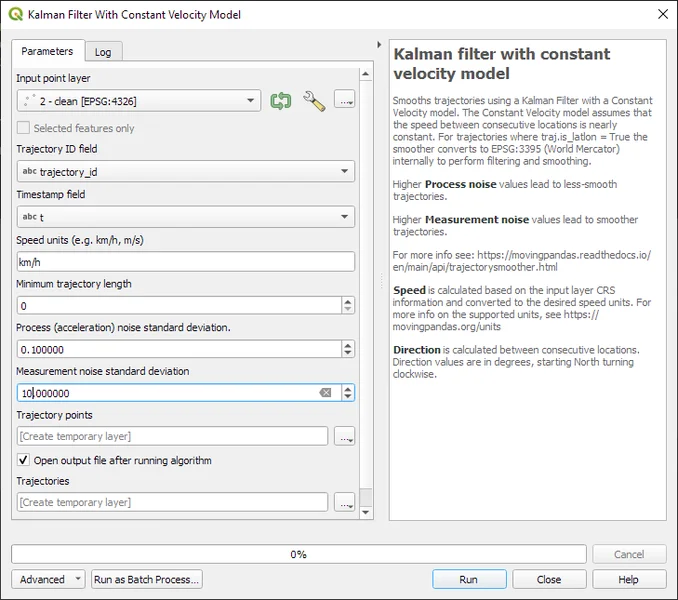Click the Cancel button

[x=629, y=554]
